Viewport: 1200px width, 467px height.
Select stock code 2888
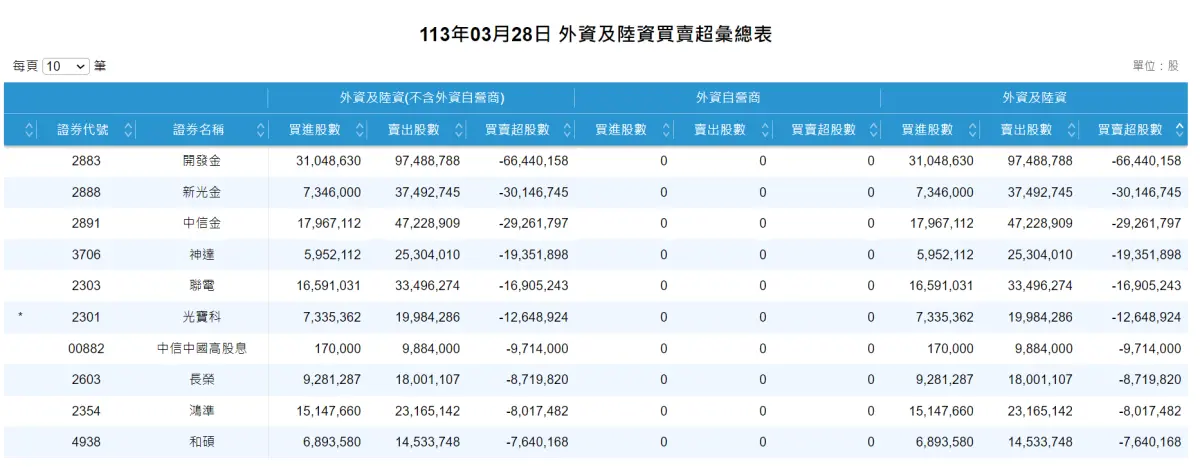coord(86,192)
